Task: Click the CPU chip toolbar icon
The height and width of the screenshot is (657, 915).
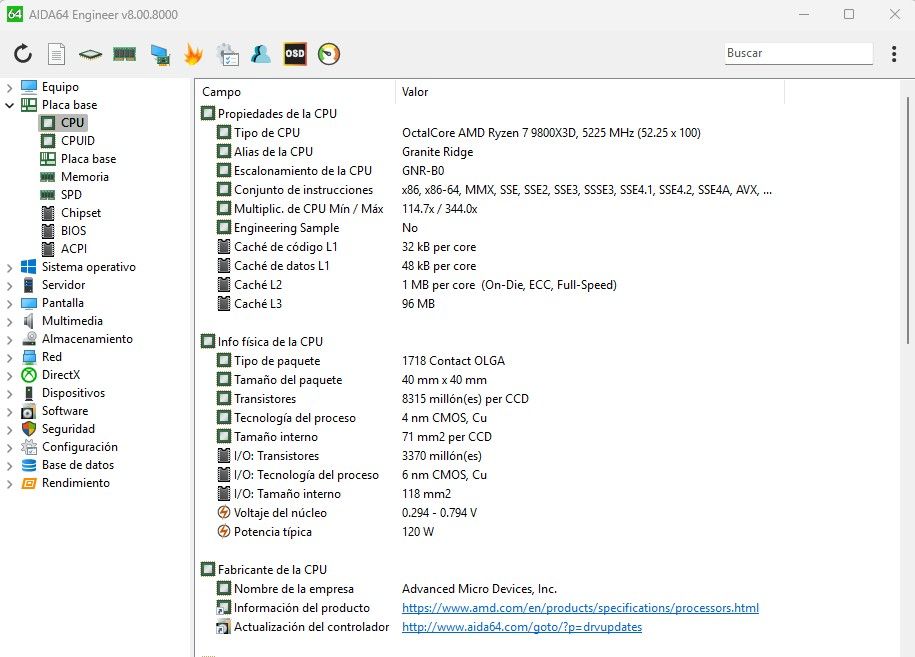Action: click(90, 54)
